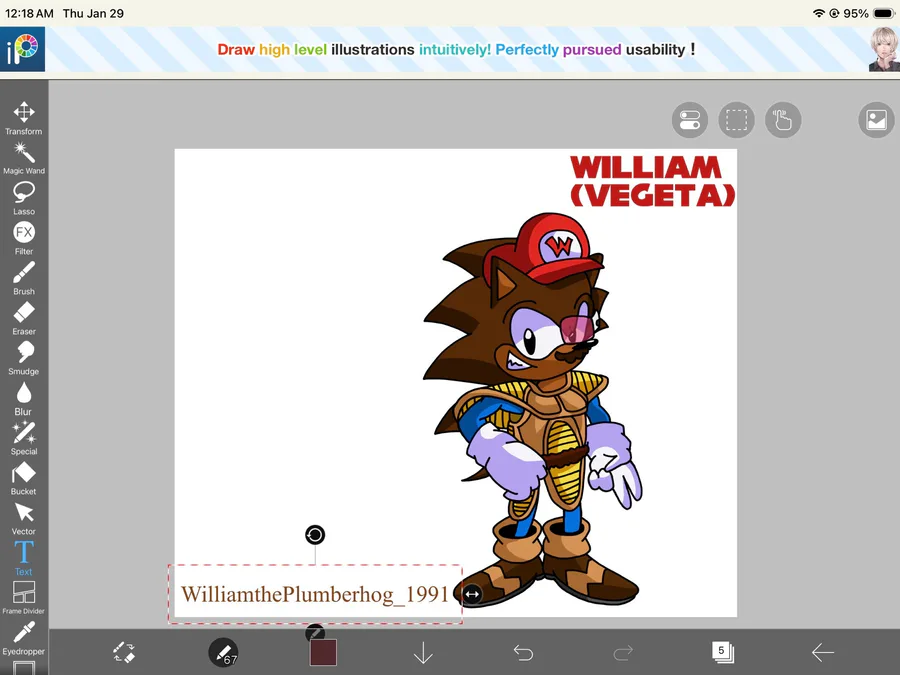Check the Wi-Fi status icon

pyautogui.click(x=819, y=13)
